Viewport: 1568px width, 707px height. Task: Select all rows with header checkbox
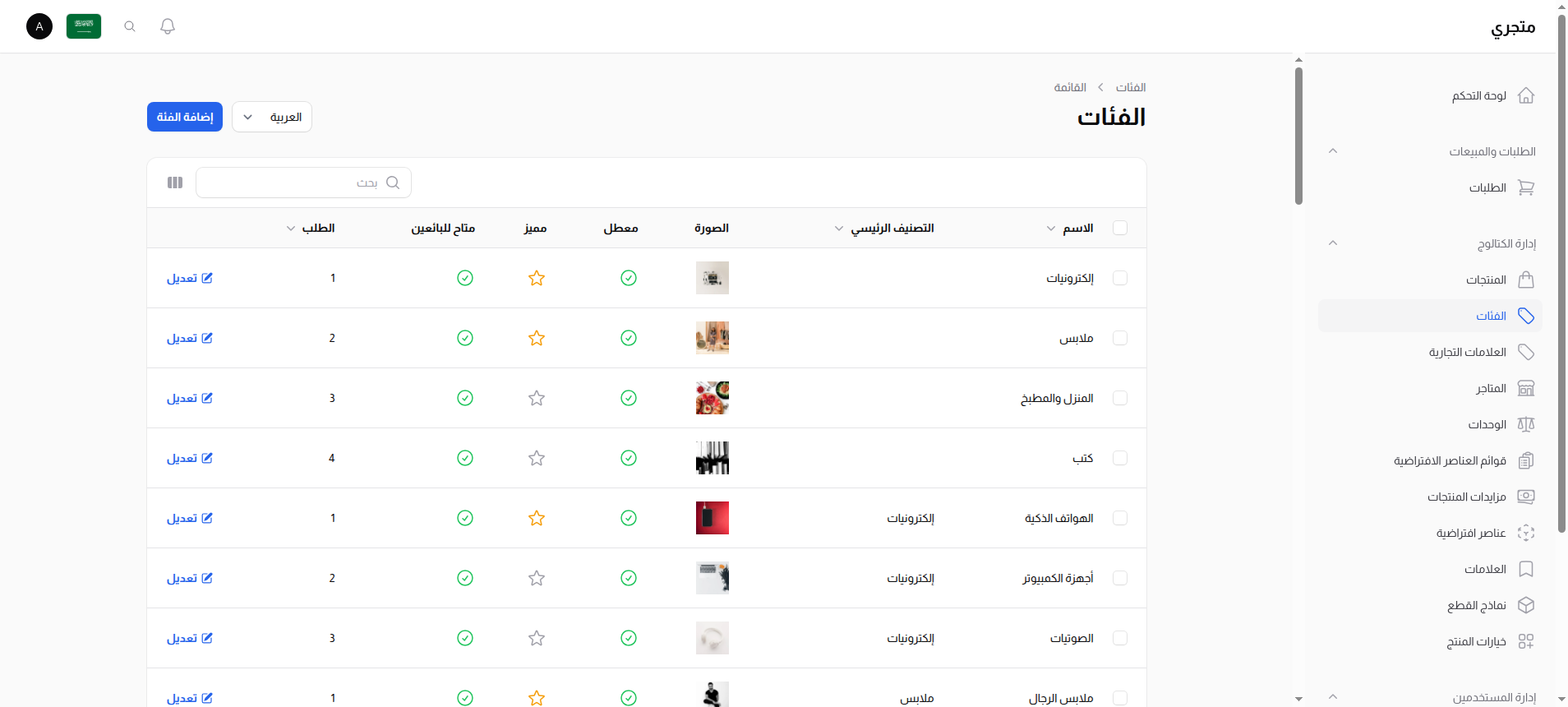click(1119, 228)
